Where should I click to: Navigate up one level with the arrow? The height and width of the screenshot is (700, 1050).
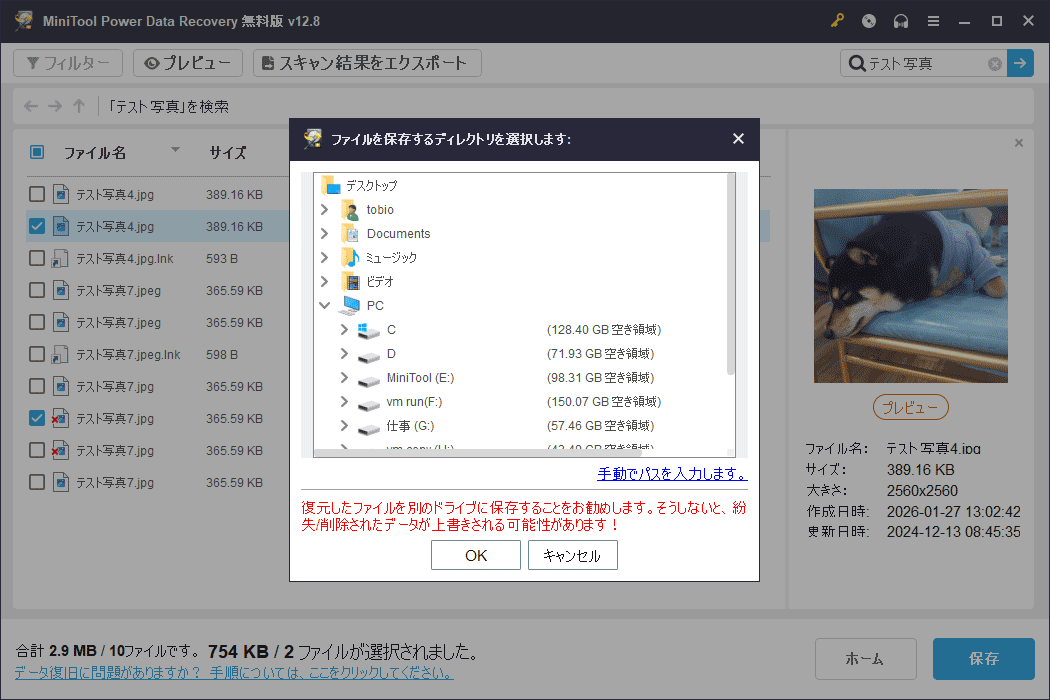coord(79,106)
